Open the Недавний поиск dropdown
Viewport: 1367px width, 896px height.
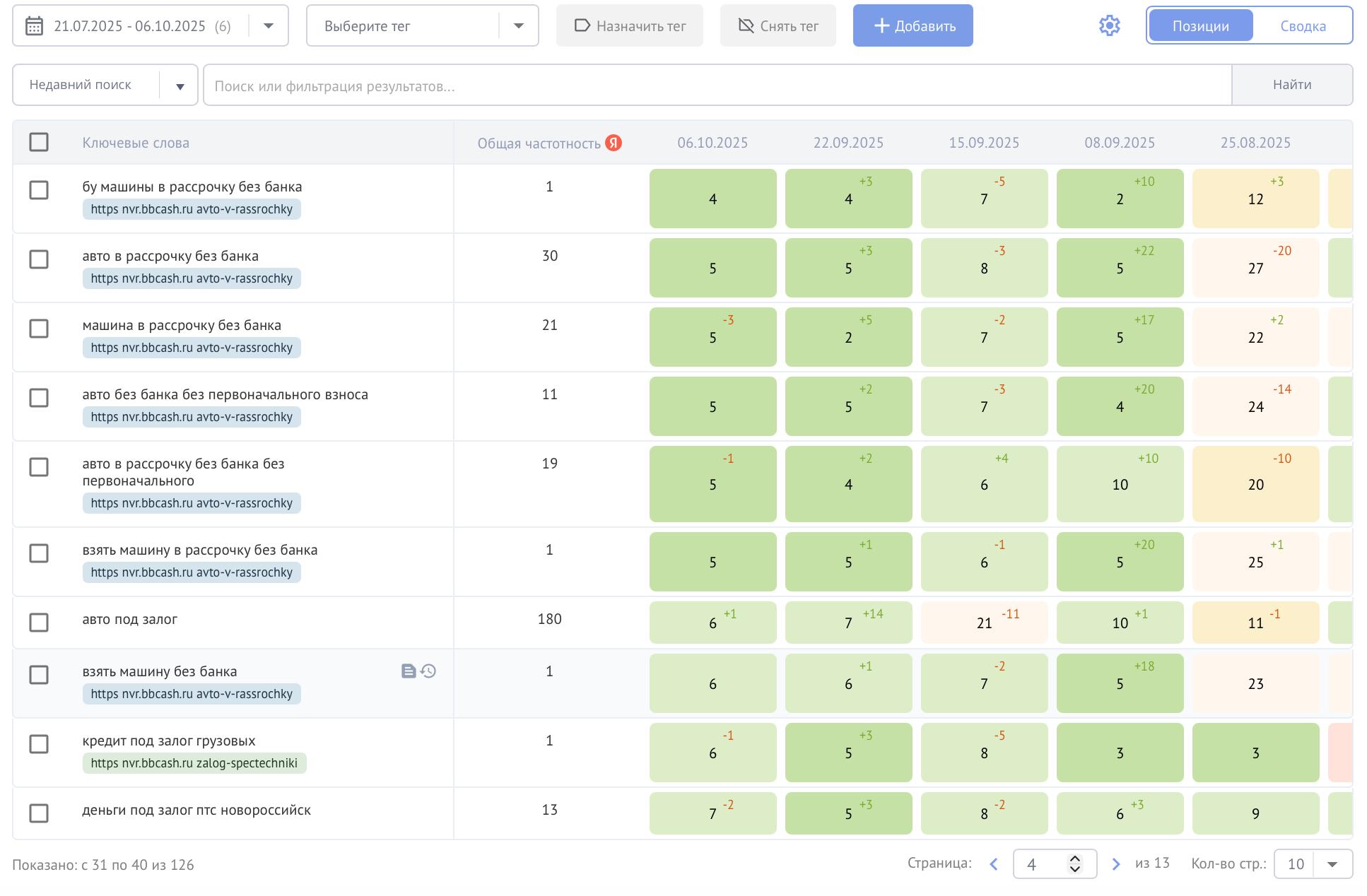coord(180,86)
